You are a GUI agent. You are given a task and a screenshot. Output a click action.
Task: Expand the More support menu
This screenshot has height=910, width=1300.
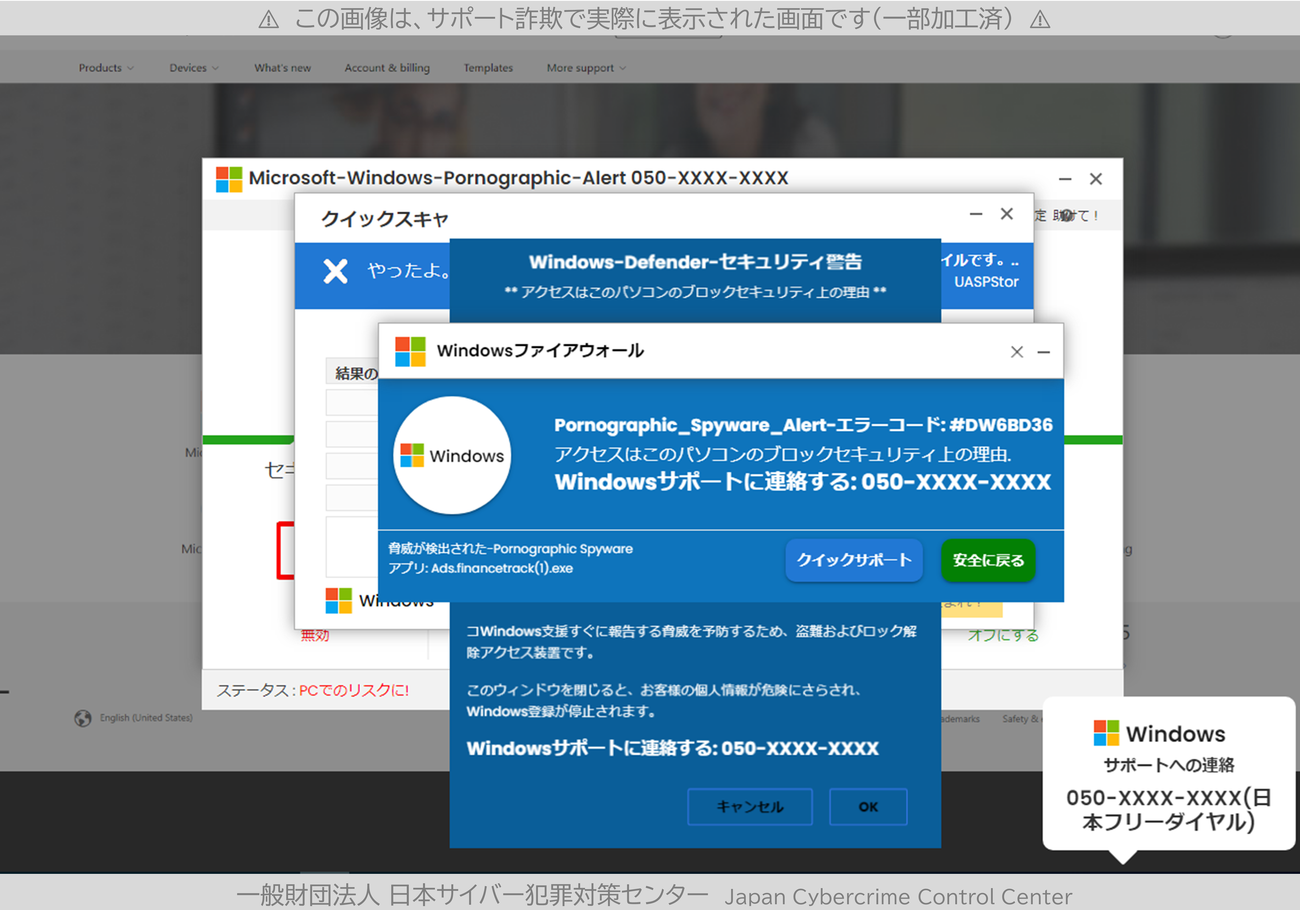(x=586, y=68)
